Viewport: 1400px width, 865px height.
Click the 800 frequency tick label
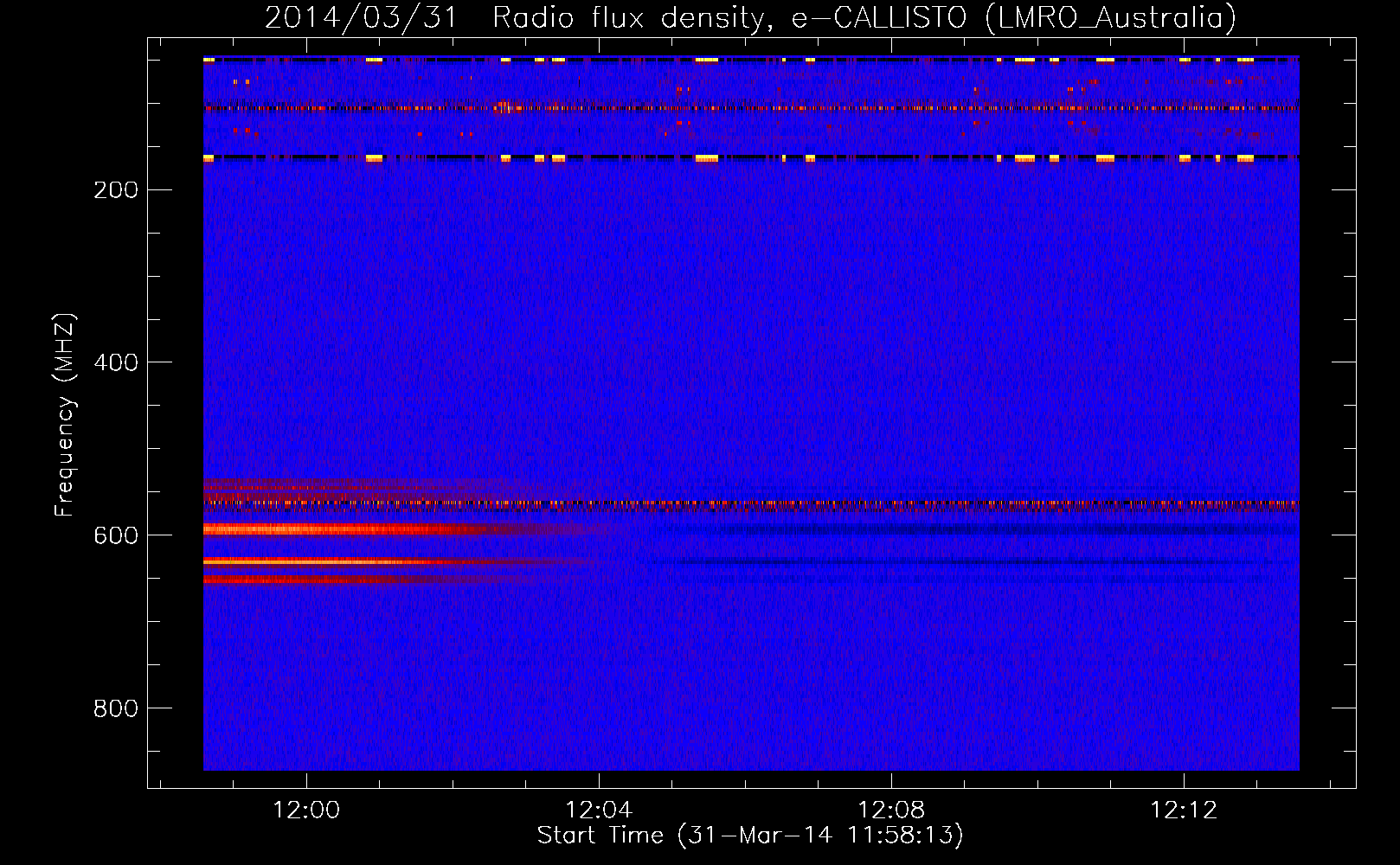(x=116, y=709)
